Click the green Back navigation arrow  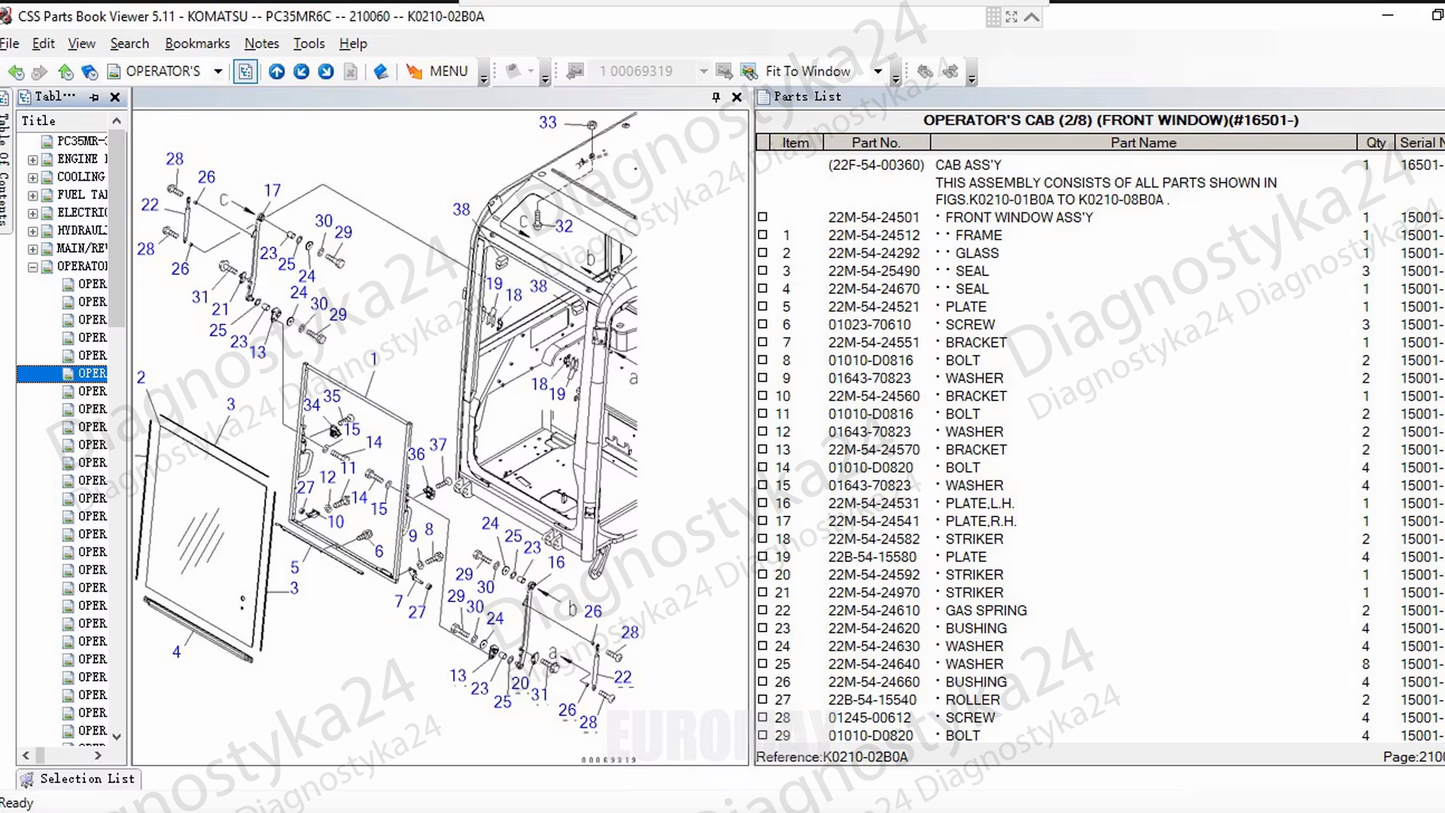coord(15,72)
